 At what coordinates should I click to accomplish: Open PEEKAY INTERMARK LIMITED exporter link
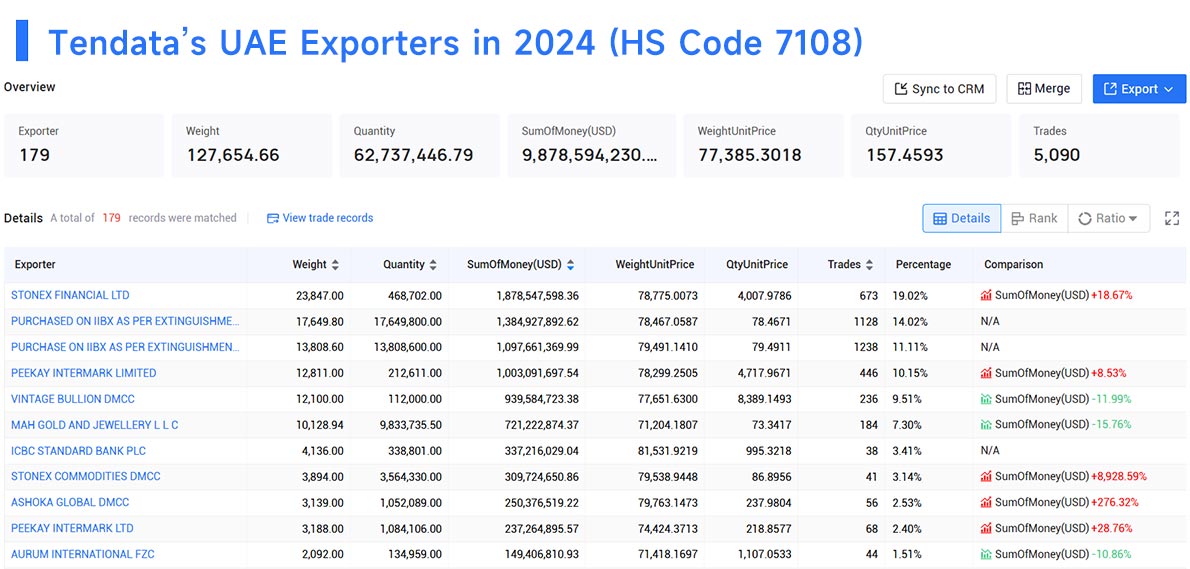pos(83,373)
